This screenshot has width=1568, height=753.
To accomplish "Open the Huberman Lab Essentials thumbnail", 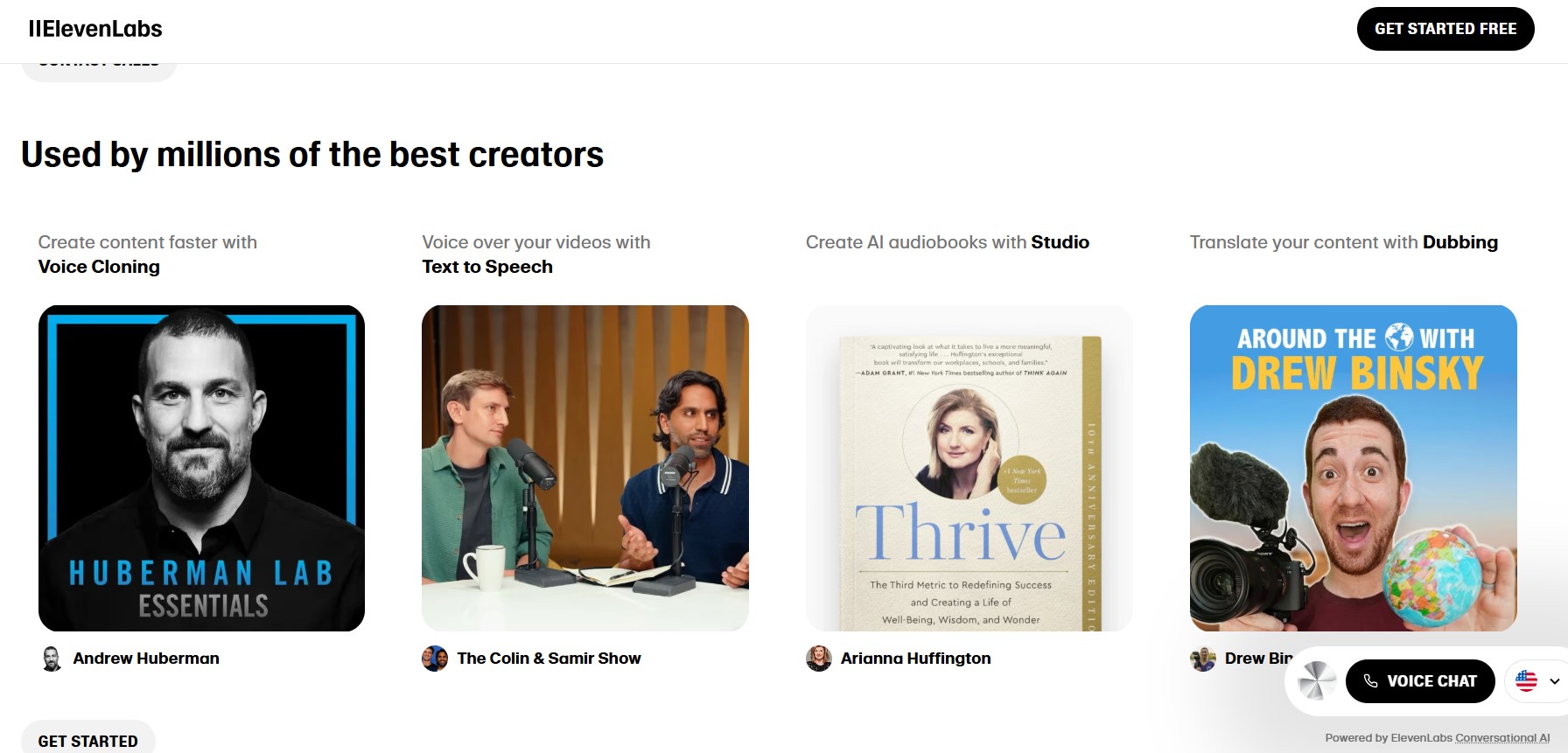I will [201, 468].
